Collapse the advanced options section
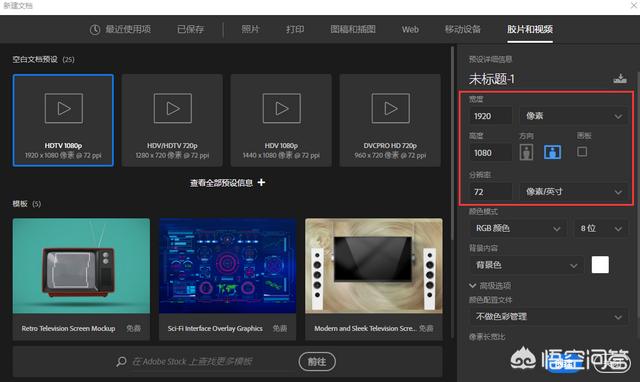This screenshot has width=640, height=382. click(472, 285)
